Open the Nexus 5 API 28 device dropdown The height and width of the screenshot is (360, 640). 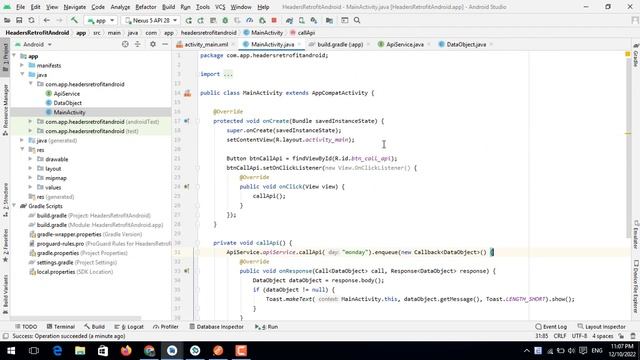click(x=151, y=20)
